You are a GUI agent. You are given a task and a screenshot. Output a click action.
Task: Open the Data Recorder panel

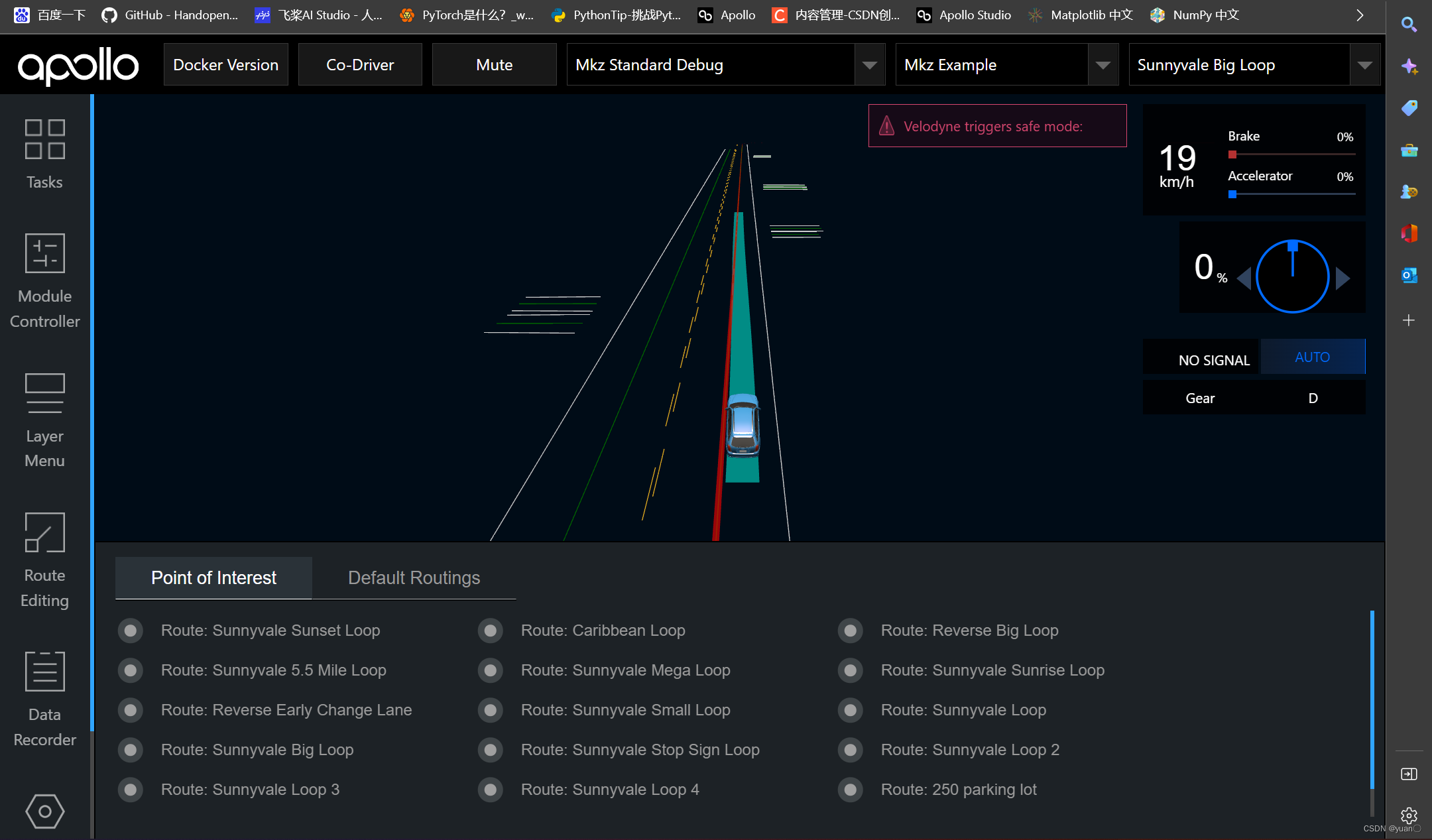point(44,671)
